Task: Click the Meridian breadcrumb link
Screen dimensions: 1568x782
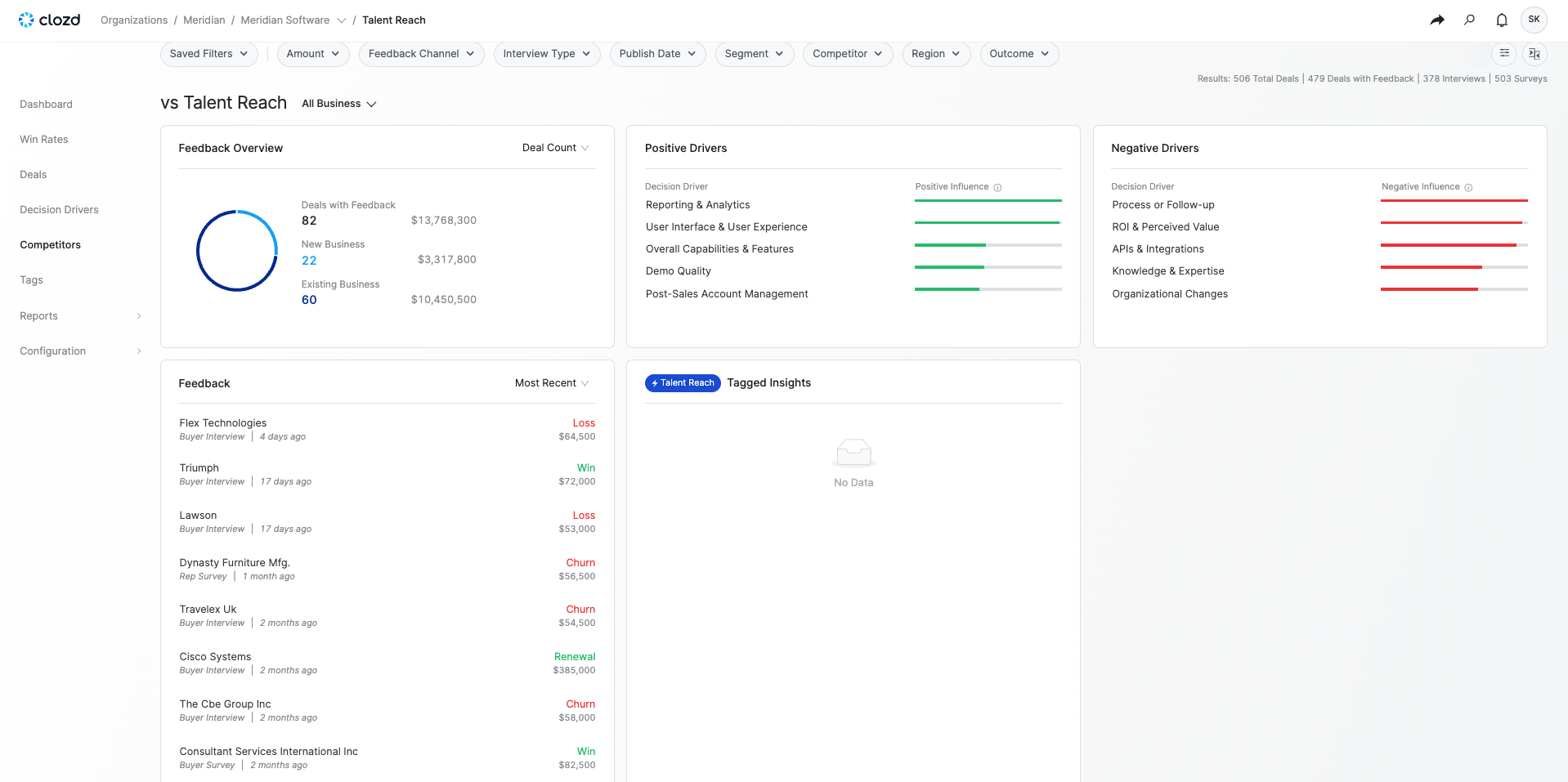Action: coord(204,20)
